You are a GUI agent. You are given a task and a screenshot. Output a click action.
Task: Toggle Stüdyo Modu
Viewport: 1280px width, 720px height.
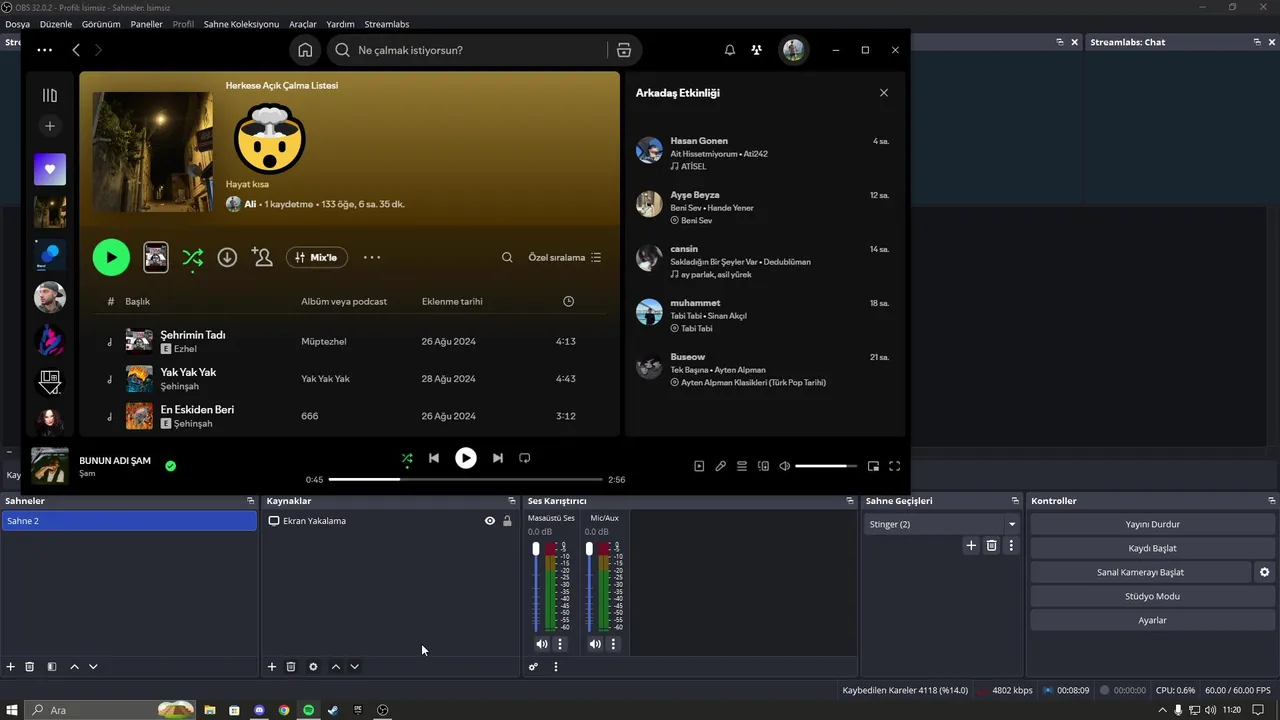(1153, 596)
